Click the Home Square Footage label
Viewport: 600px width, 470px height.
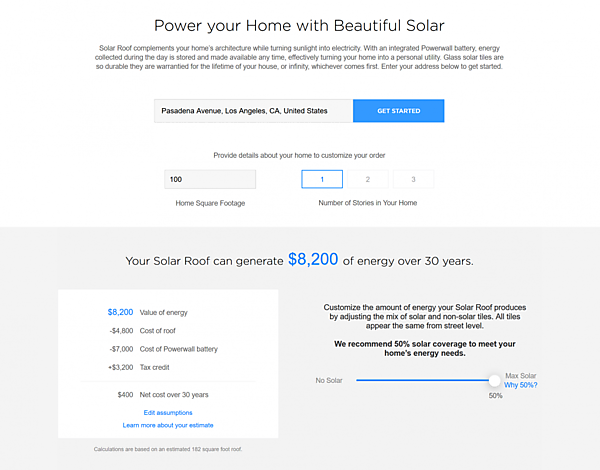tap(210, 203)
